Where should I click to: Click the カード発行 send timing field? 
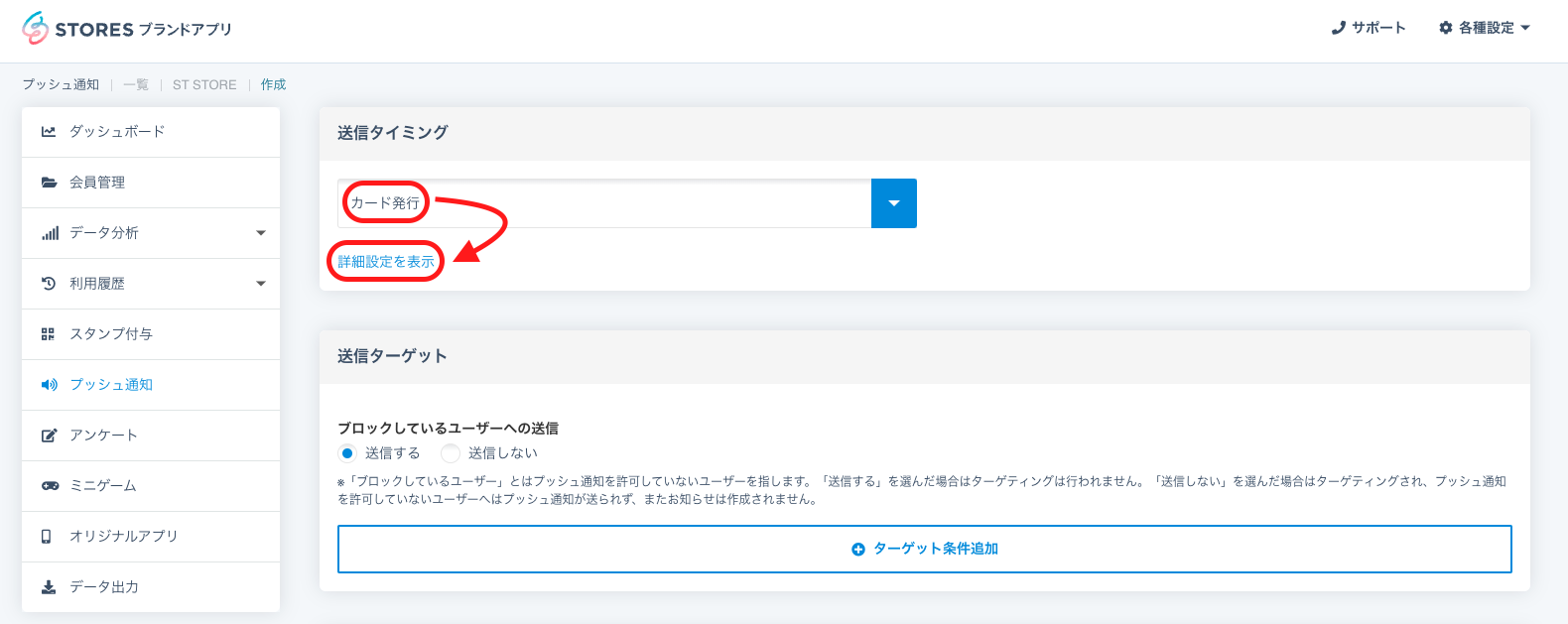pos(603,203)
